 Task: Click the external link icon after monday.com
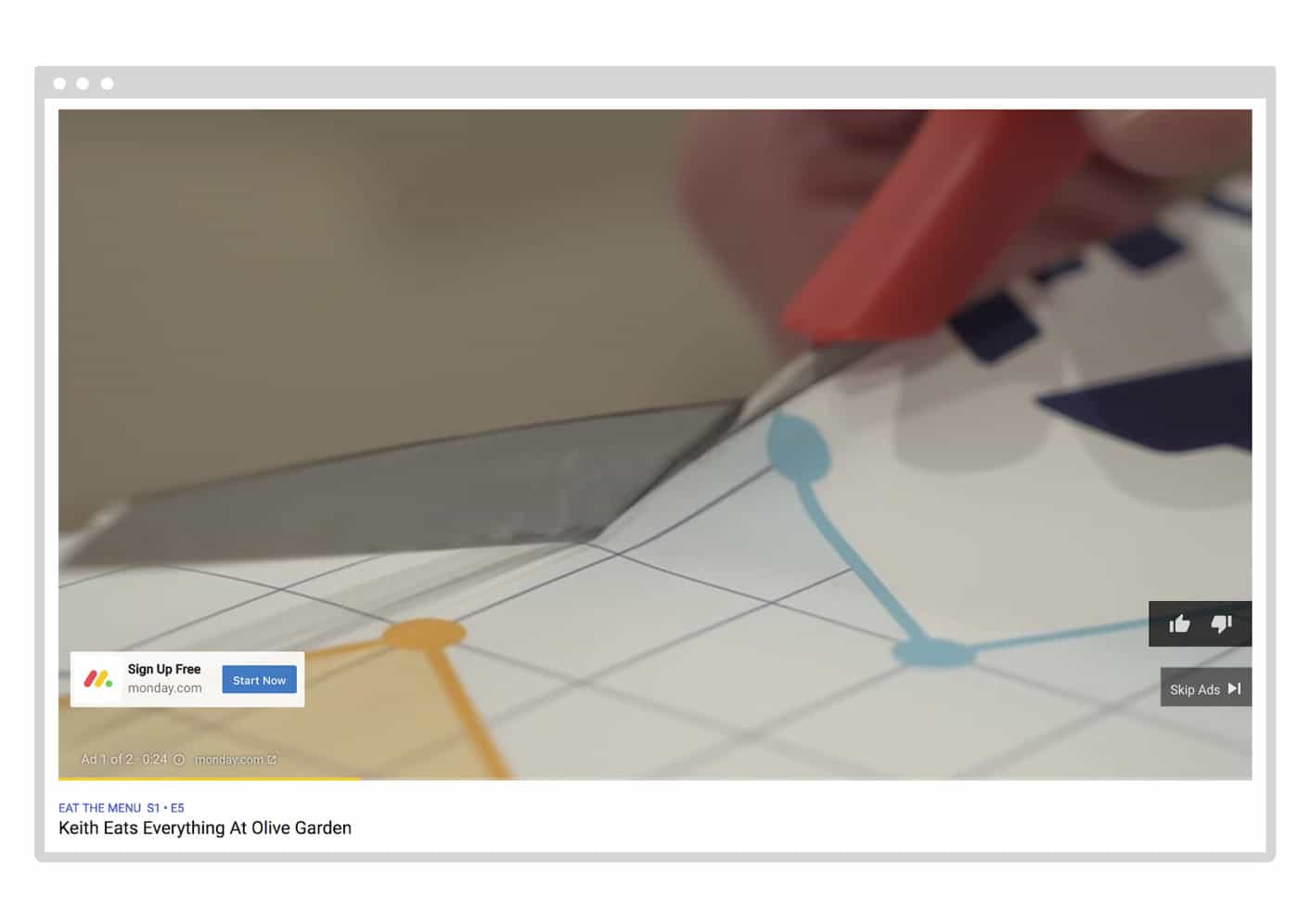tap(272, 760)
